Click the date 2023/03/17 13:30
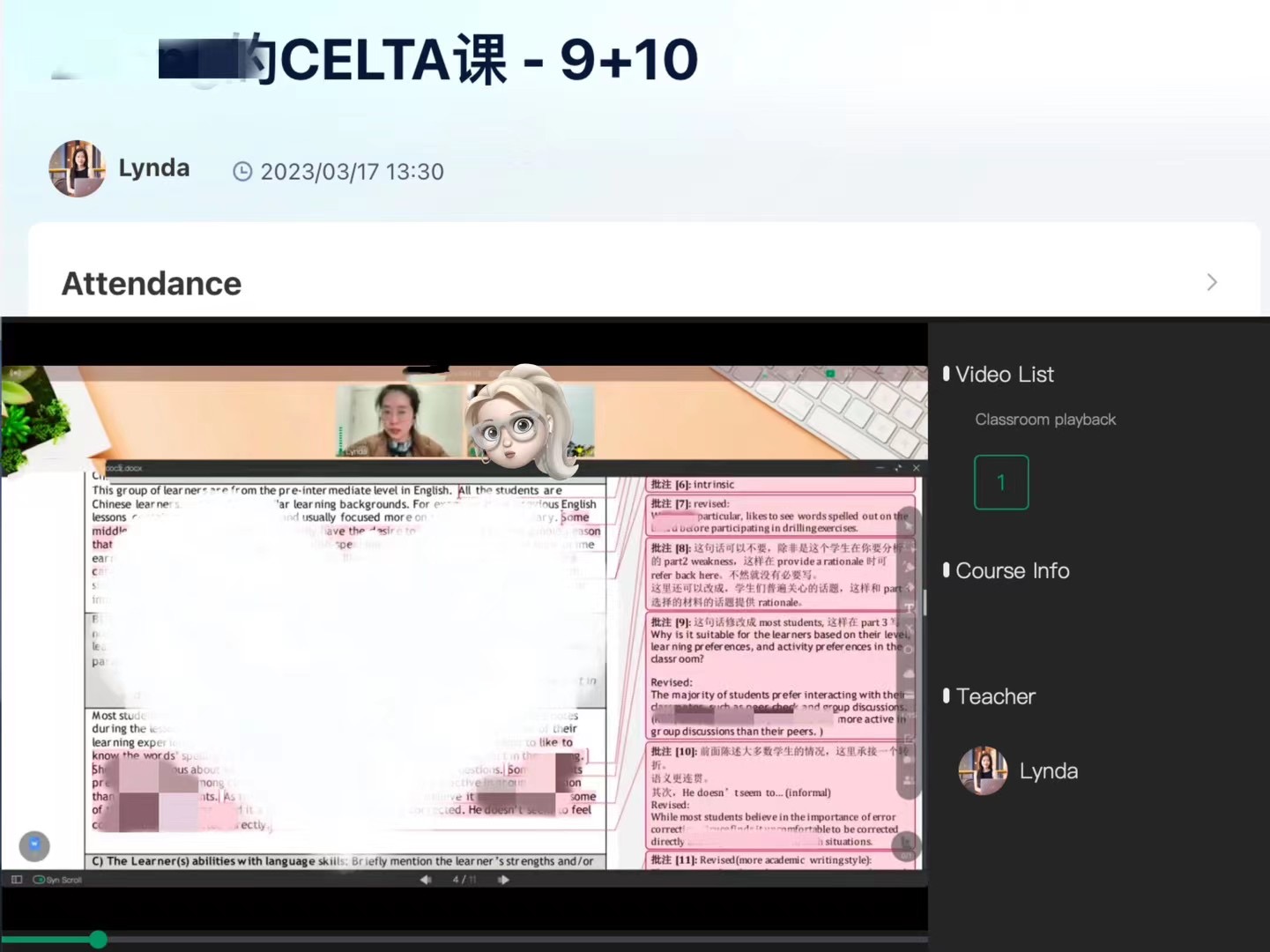The height and width of the screenshot is (952, 1270). pyautogui.click(x=352, y=172)
